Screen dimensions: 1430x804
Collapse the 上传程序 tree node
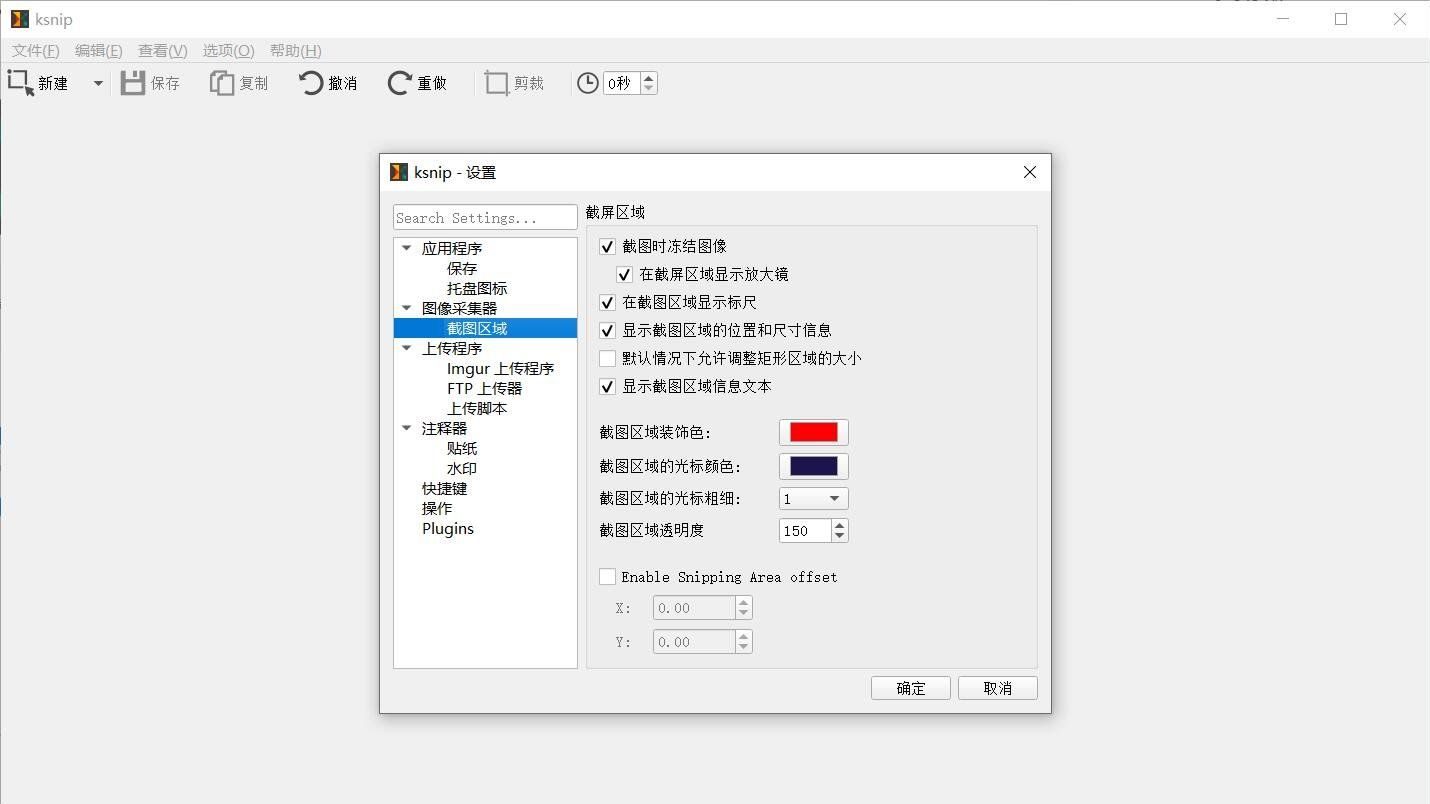[x=407, y=348]
